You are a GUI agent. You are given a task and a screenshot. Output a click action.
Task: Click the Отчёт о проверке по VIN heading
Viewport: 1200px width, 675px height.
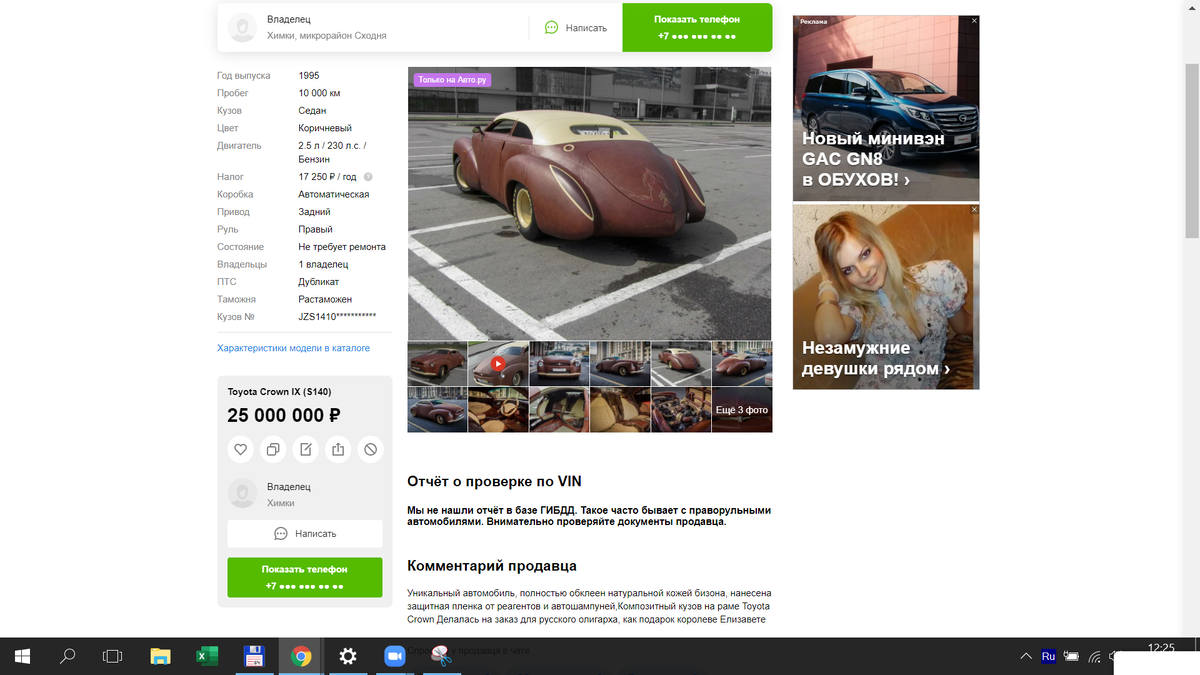(x=495, y=481)
